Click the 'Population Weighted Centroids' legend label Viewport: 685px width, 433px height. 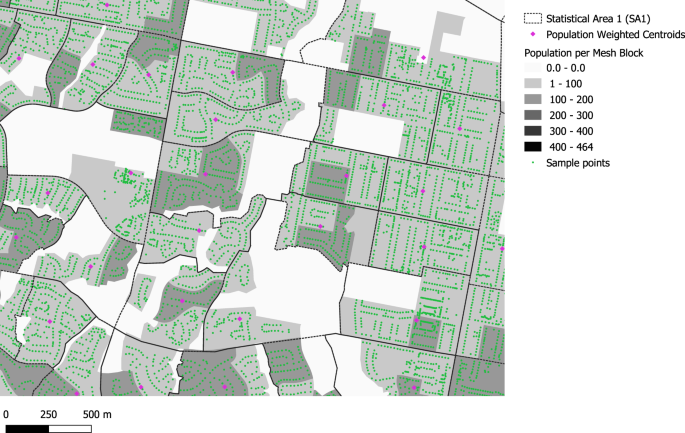[616, 35]
